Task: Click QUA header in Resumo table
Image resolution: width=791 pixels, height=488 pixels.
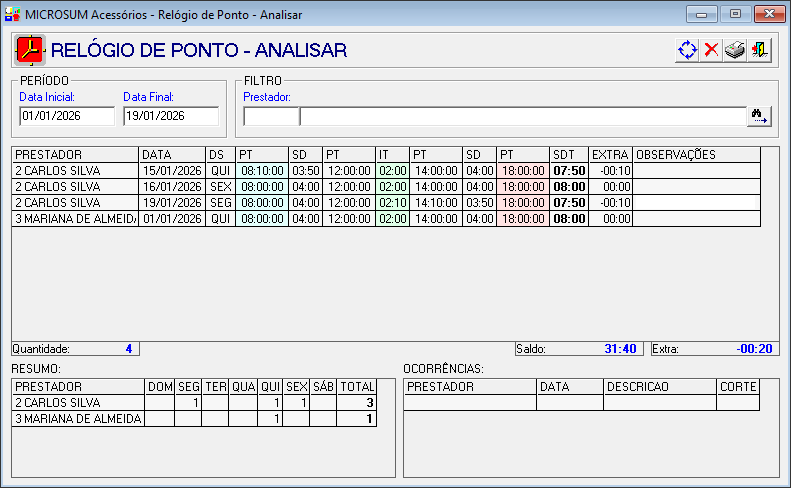Action: 243,387
